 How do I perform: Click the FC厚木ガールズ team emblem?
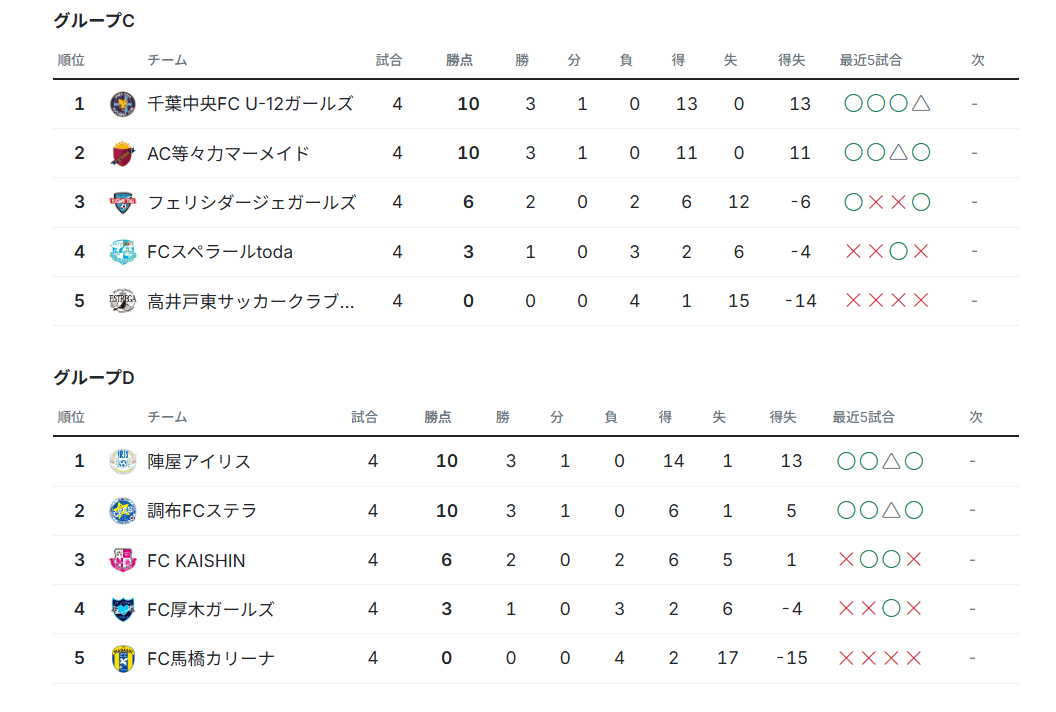pos(123,609)
